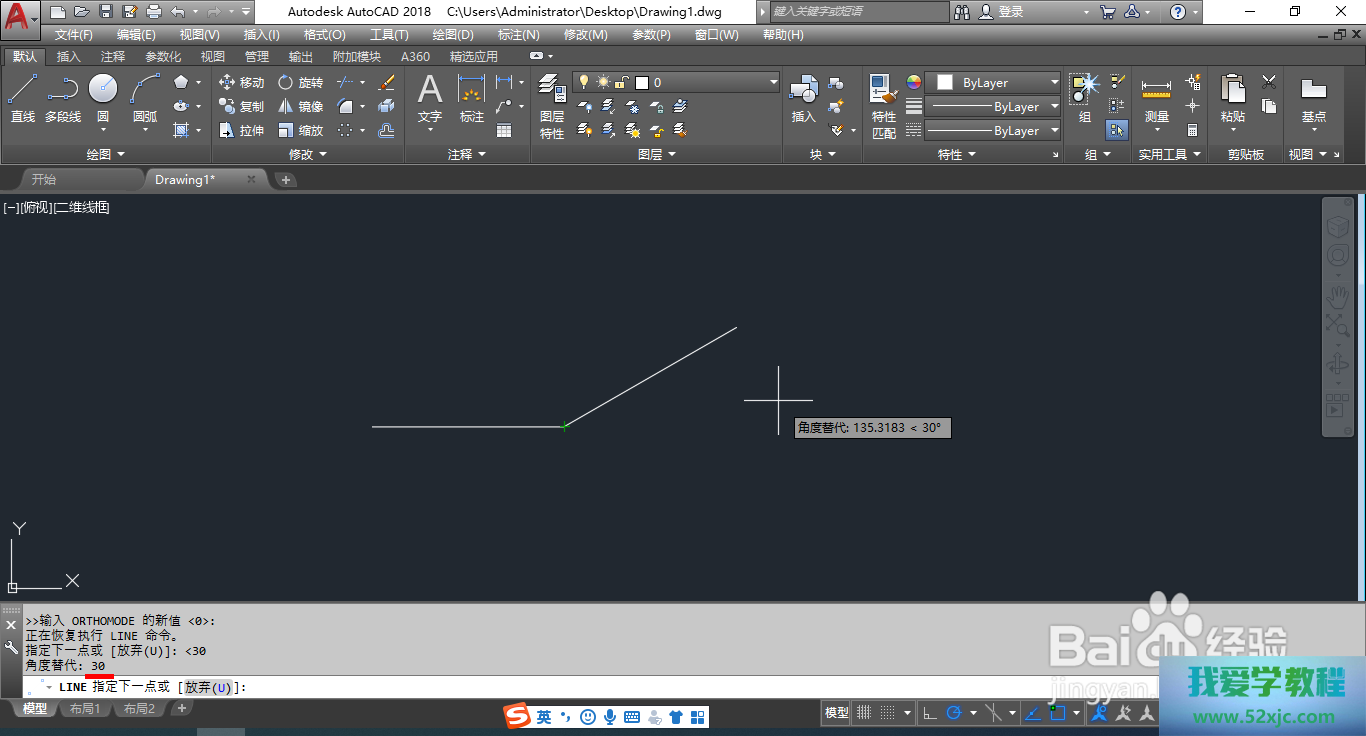Click the Insert block (插入) icon
The height and width of the screenshot is (736, 1366).
[x=803, y=99]
